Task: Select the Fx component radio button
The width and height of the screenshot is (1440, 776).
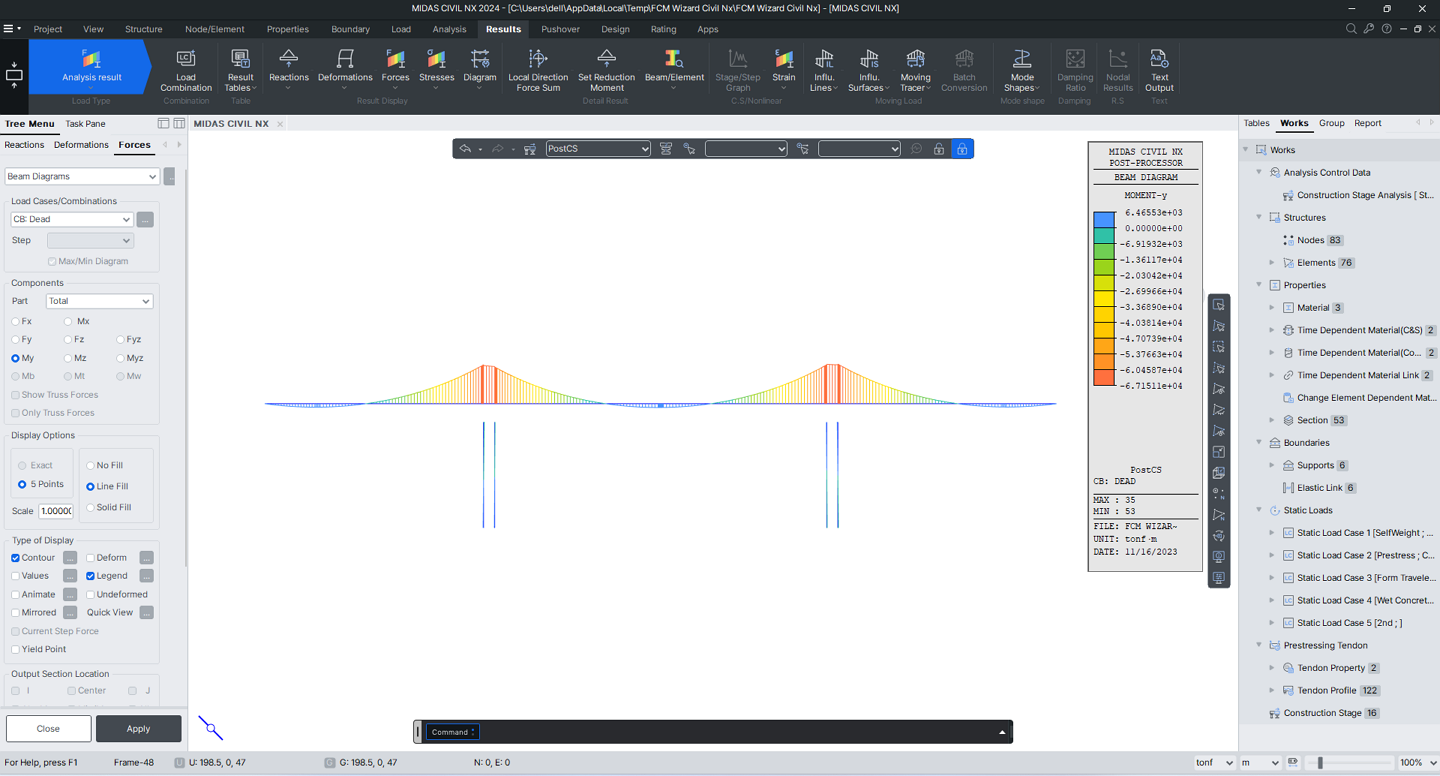Action: (x=16, y=321)
